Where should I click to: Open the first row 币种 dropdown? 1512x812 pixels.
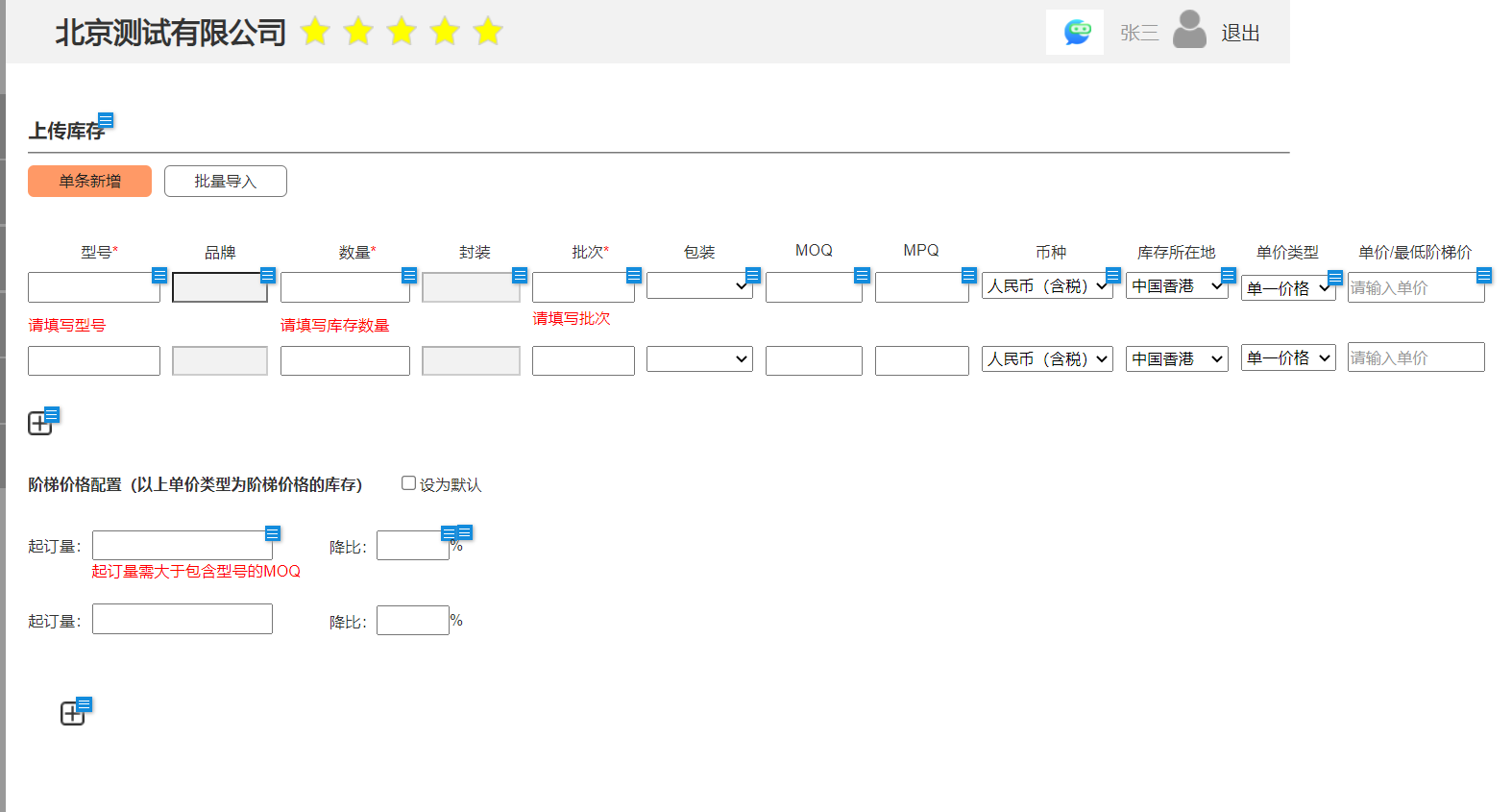(x=1045, y=286)
